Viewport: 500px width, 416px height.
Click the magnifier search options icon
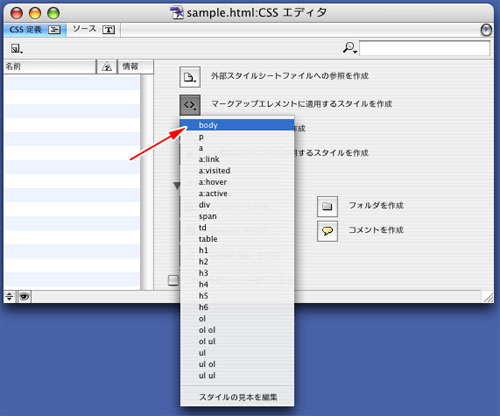350,48
